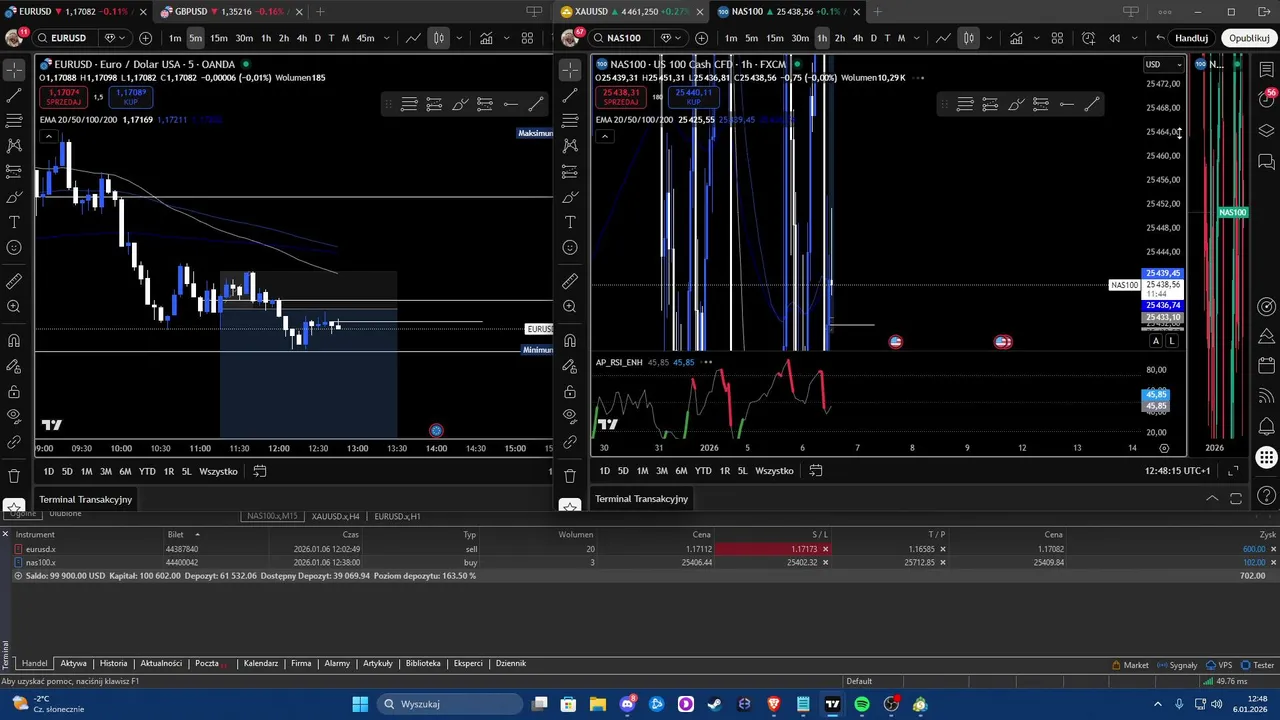Click the undo arrow in the NAS100 toolbar

point(1160,38)
